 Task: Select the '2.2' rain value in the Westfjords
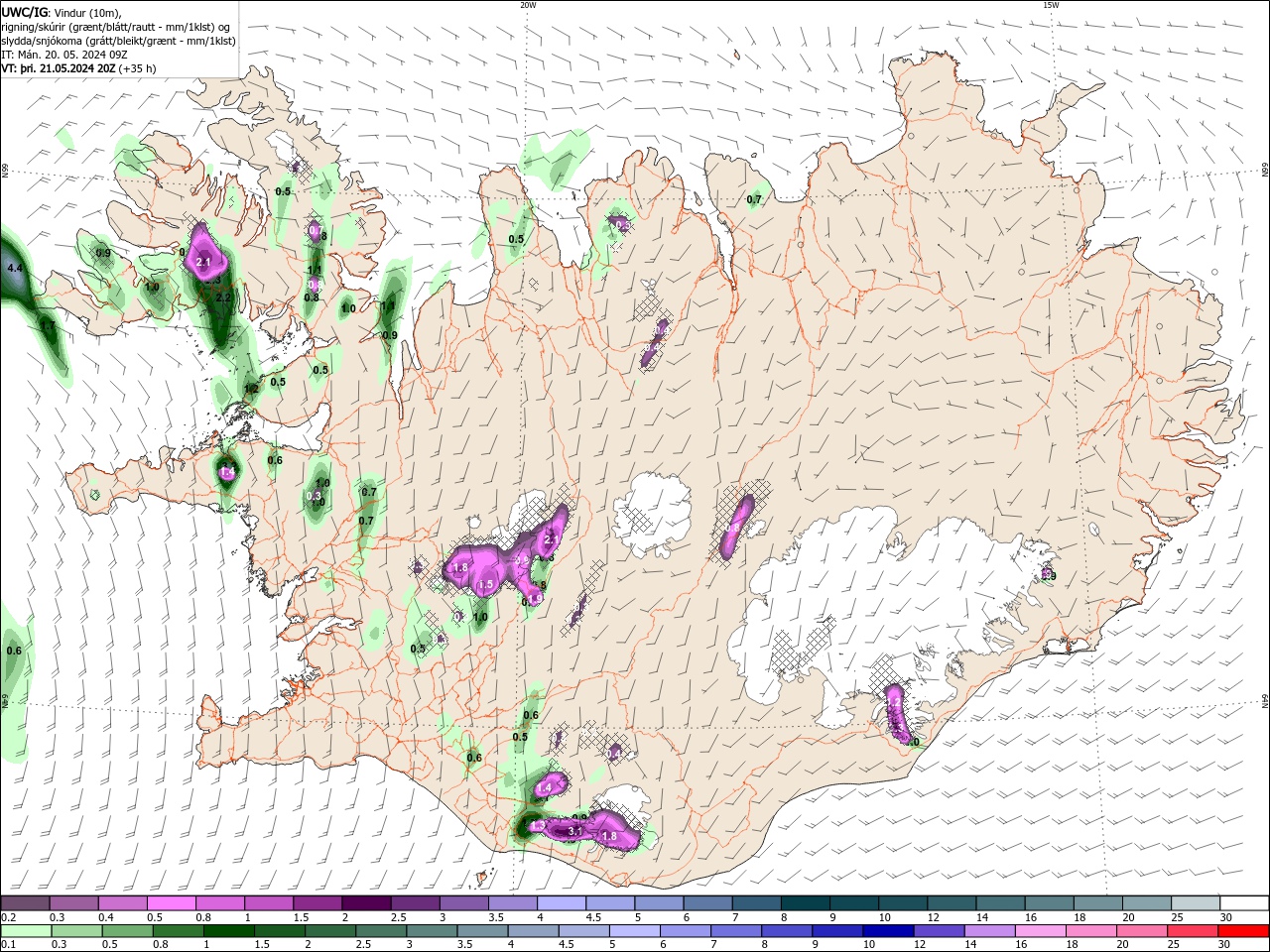223,297
